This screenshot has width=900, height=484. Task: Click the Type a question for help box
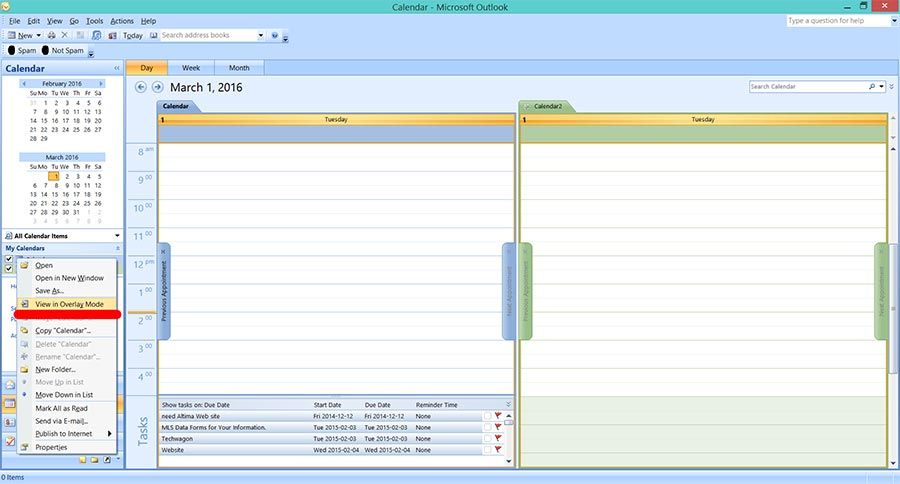837,21
